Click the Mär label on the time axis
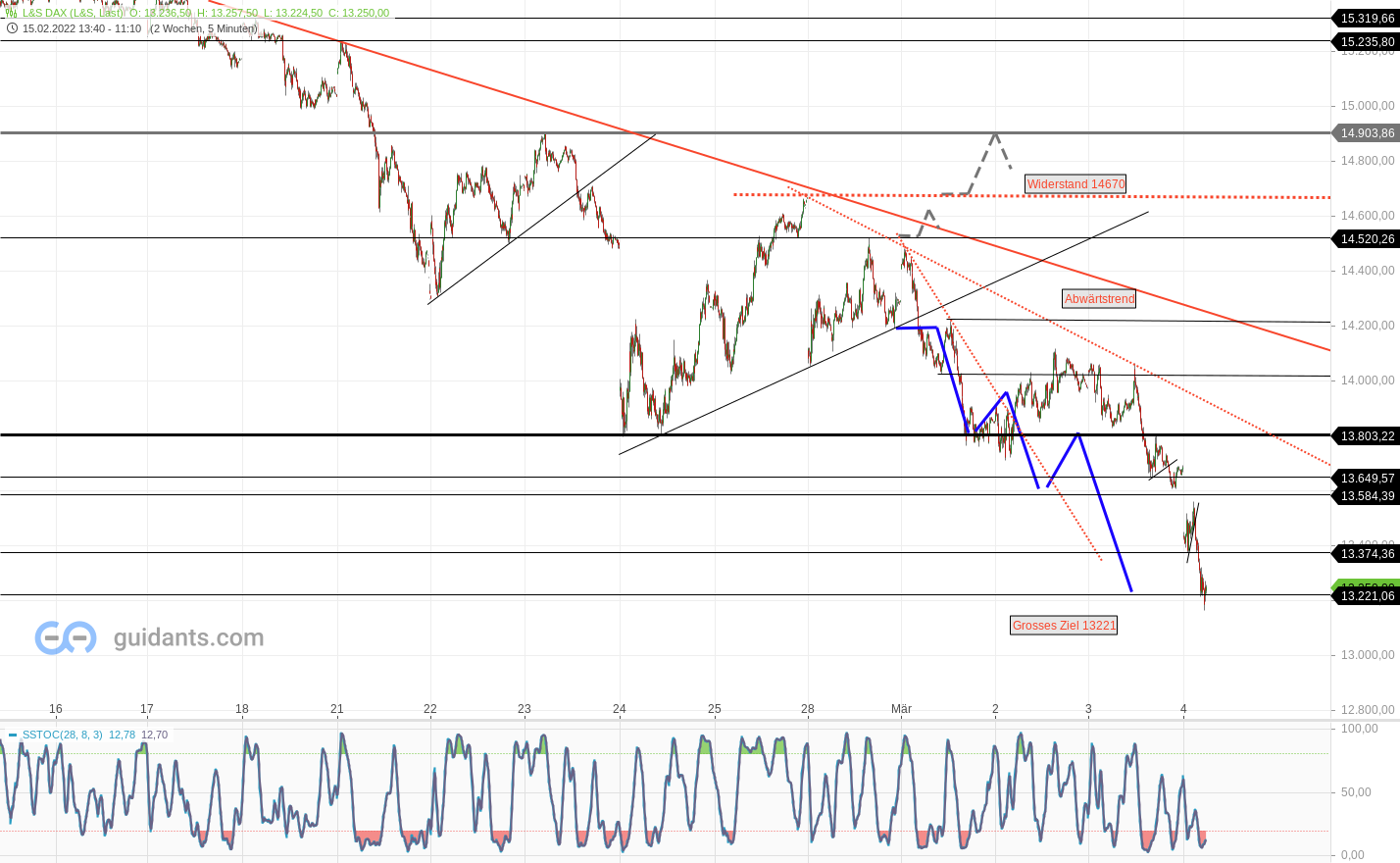This screenshot has height=863, width=1400. coord(901,709)
